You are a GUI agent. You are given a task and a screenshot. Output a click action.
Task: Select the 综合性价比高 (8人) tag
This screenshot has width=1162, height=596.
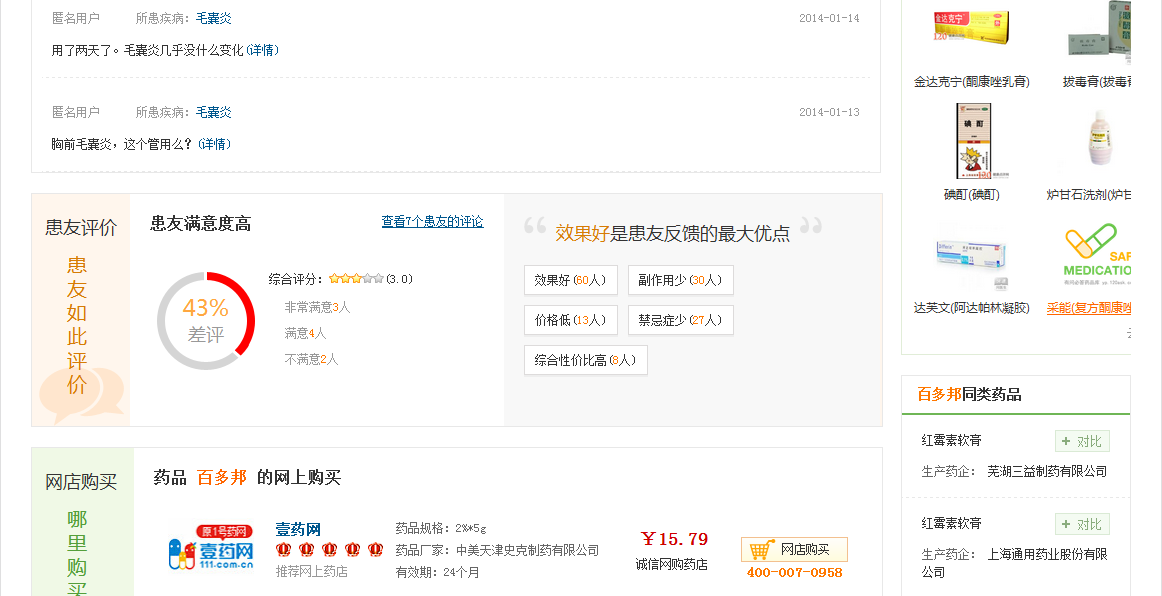[x=585, y=360]
